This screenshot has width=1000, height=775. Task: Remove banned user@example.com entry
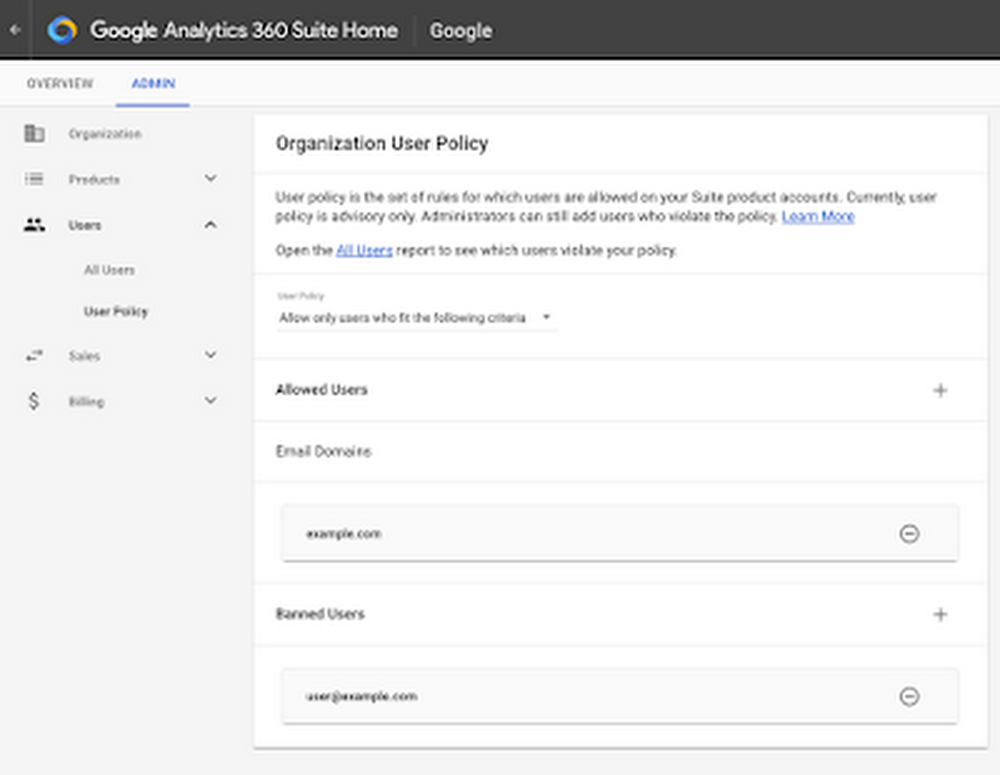click(909, 696)
